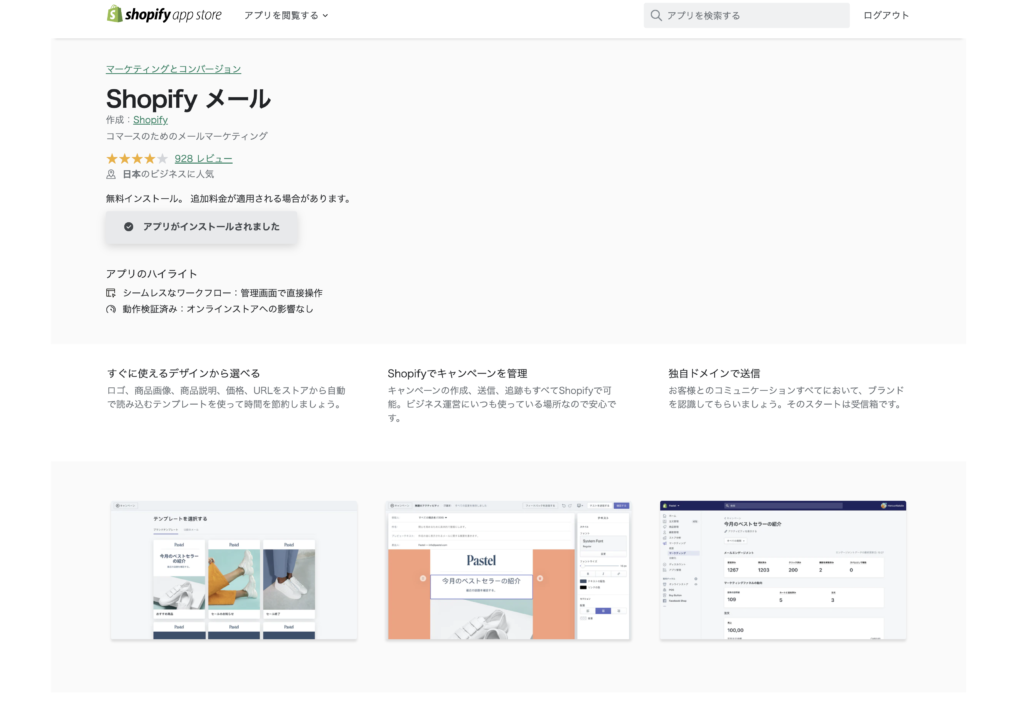Click コマースのためのメールマーケティング tagline
The height and width of the screenshot is (713, 1024).
(x=187, y=136)
